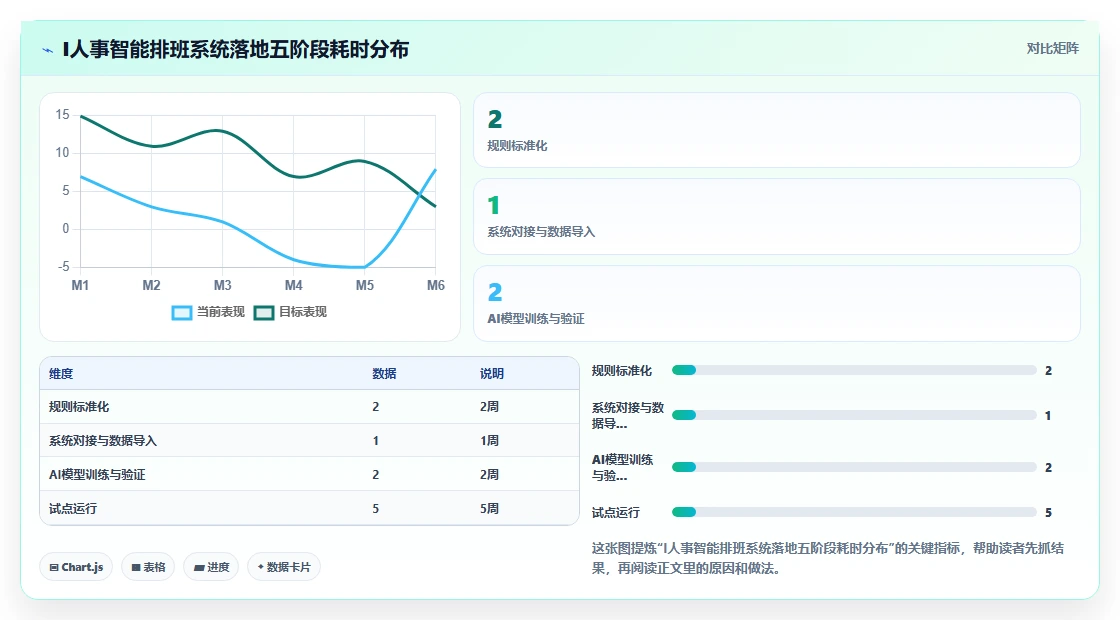Click the 试点运行 progress bar

854,512
